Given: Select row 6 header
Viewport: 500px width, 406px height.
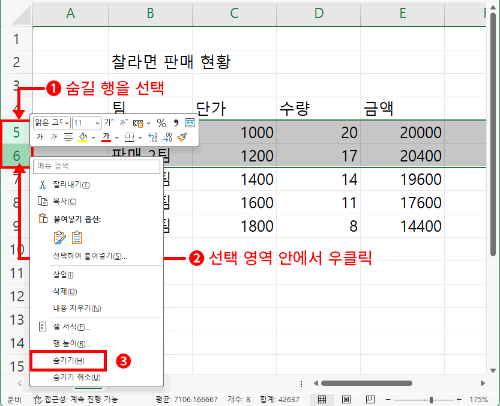Looking at the screenshot, I should pyautogui.click(x=16, y=156).
